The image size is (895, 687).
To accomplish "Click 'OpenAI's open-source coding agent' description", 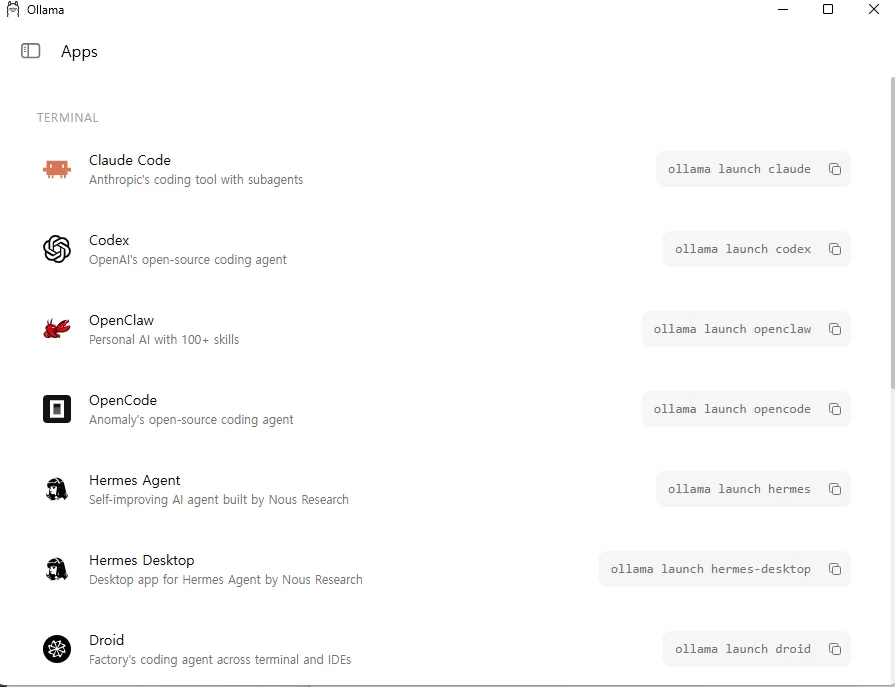I will coord(188,260).
